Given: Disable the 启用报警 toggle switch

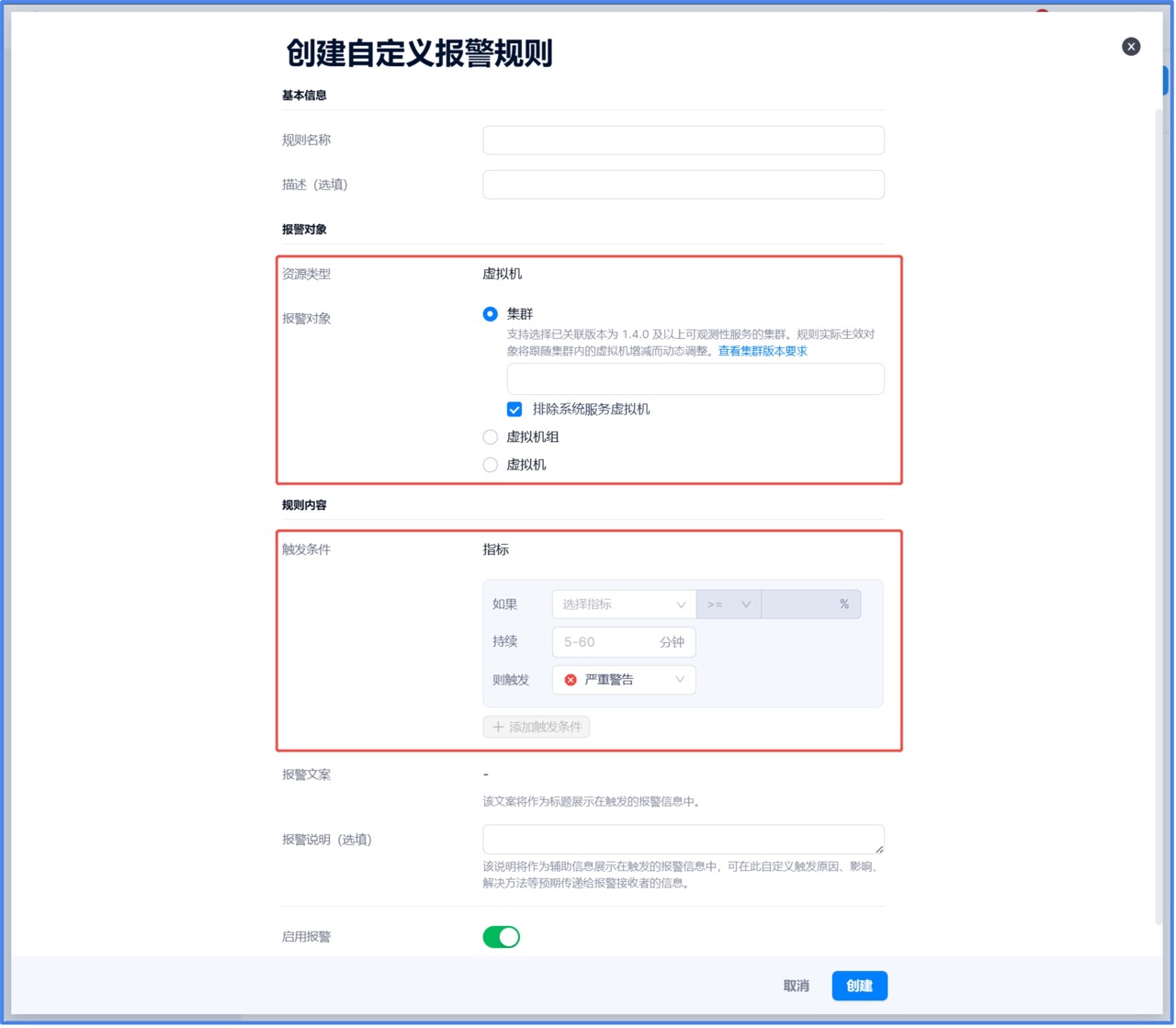Looking at the screenshot, I should tap(502, 937).
